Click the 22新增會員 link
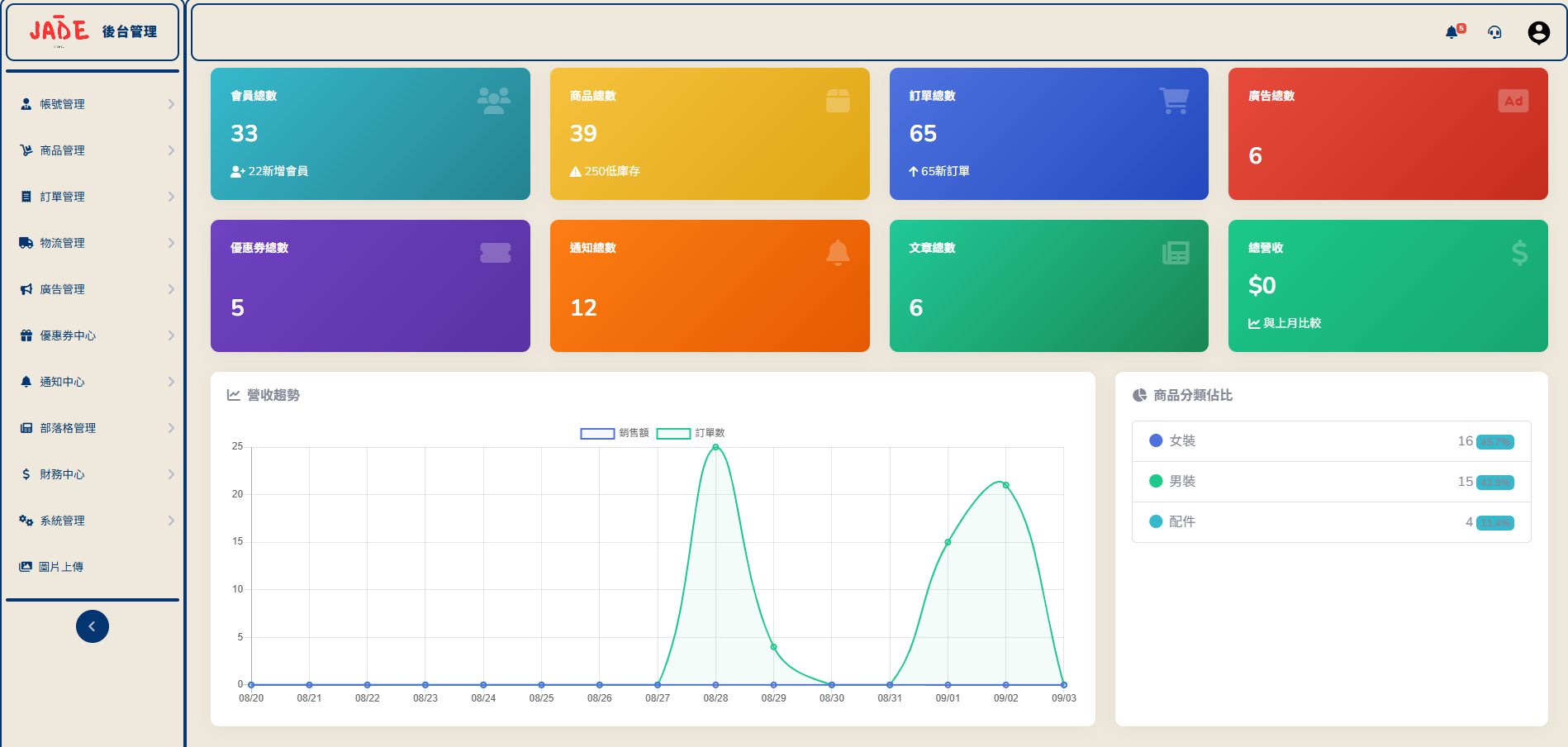 [269, 171]
